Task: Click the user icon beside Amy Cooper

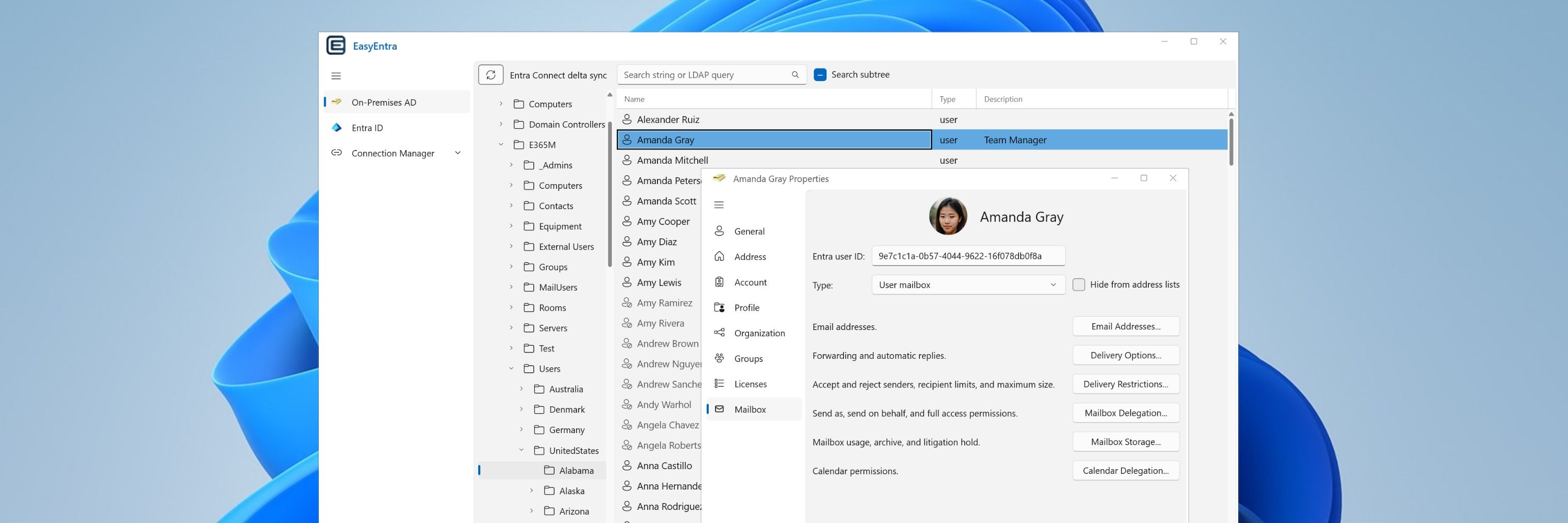Action: (626, 221)
